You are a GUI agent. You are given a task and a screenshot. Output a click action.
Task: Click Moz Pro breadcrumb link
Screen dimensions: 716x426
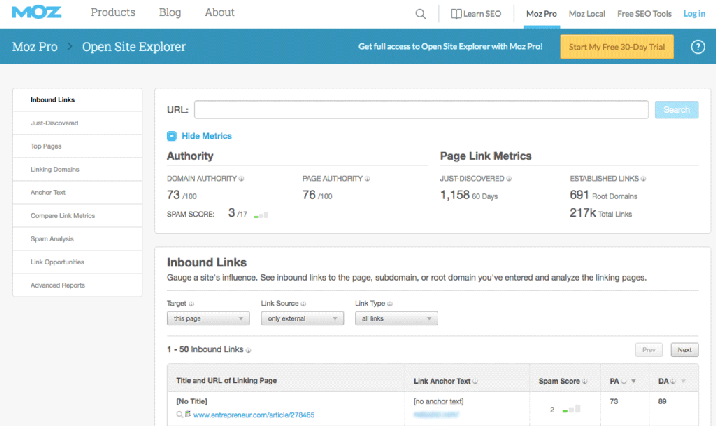(x=35, y=47)
